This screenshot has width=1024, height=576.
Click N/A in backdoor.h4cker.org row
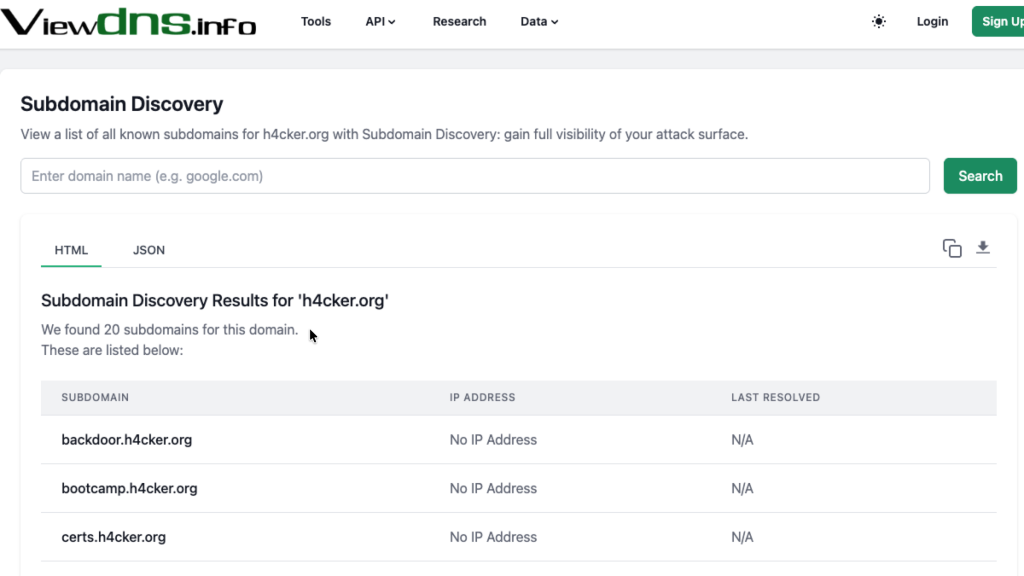coord(742,440)
